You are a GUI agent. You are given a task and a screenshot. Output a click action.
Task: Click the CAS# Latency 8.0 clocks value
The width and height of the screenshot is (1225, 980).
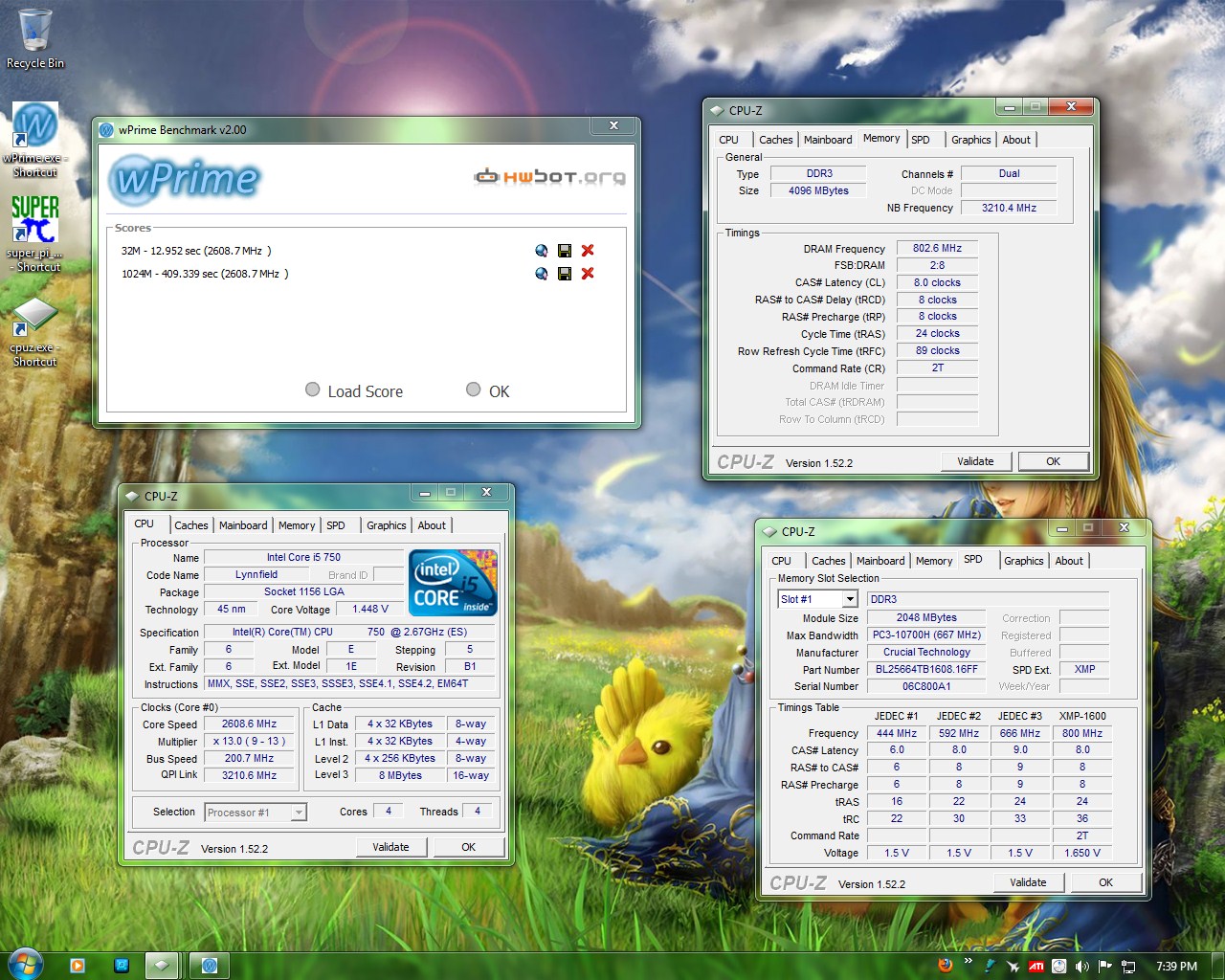tap(937, 282)
